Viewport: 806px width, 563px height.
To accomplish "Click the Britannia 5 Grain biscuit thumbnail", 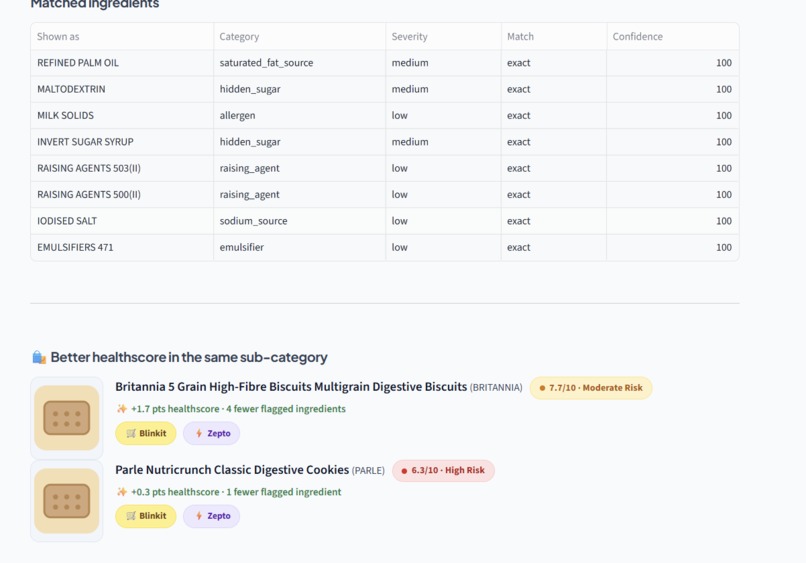I will (67, 418).
